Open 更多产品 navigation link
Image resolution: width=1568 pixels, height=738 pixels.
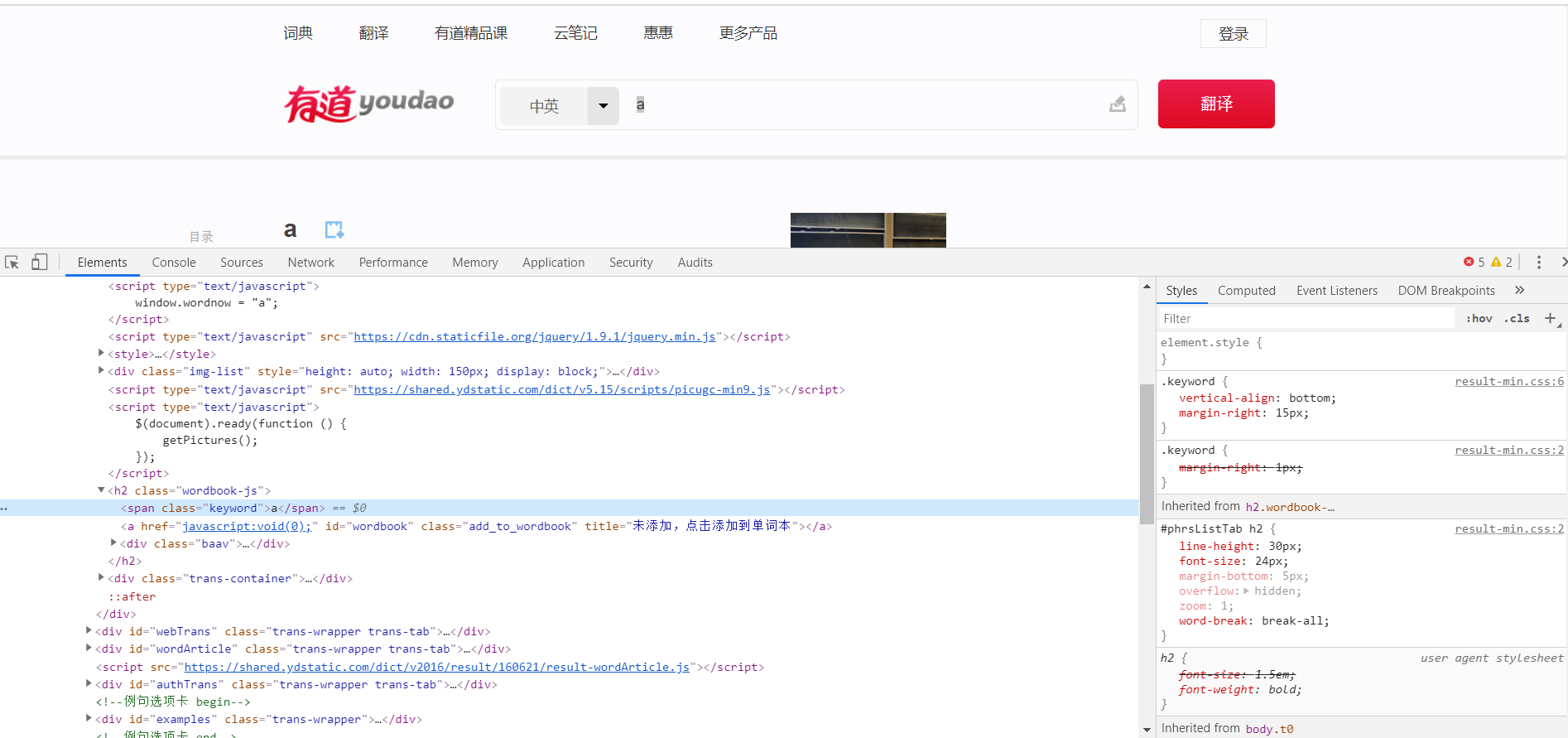(x=748, y=33)
